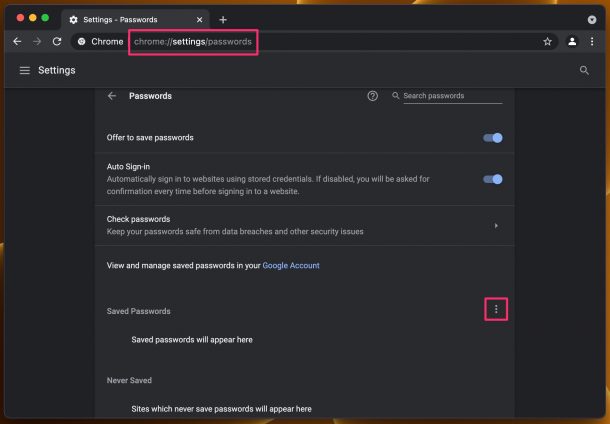Click the Search passwords field

point(452,96)
